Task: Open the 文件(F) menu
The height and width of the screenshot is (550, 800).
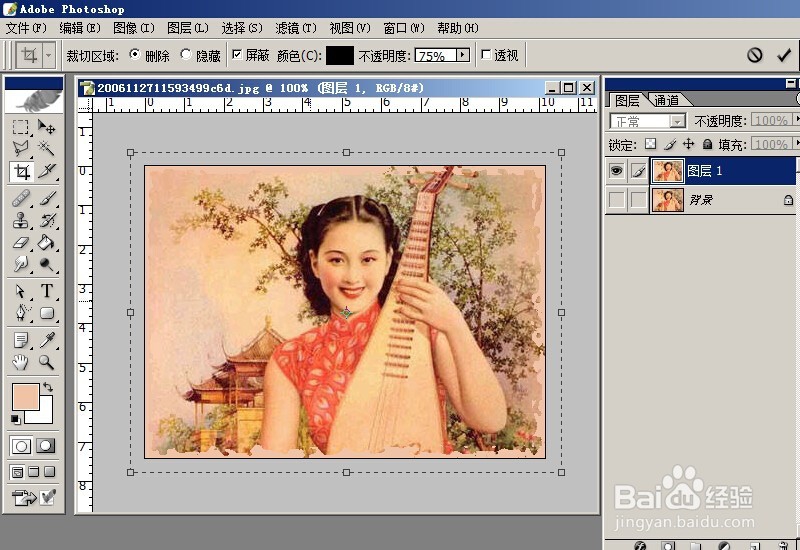Action: click(26, 28)
